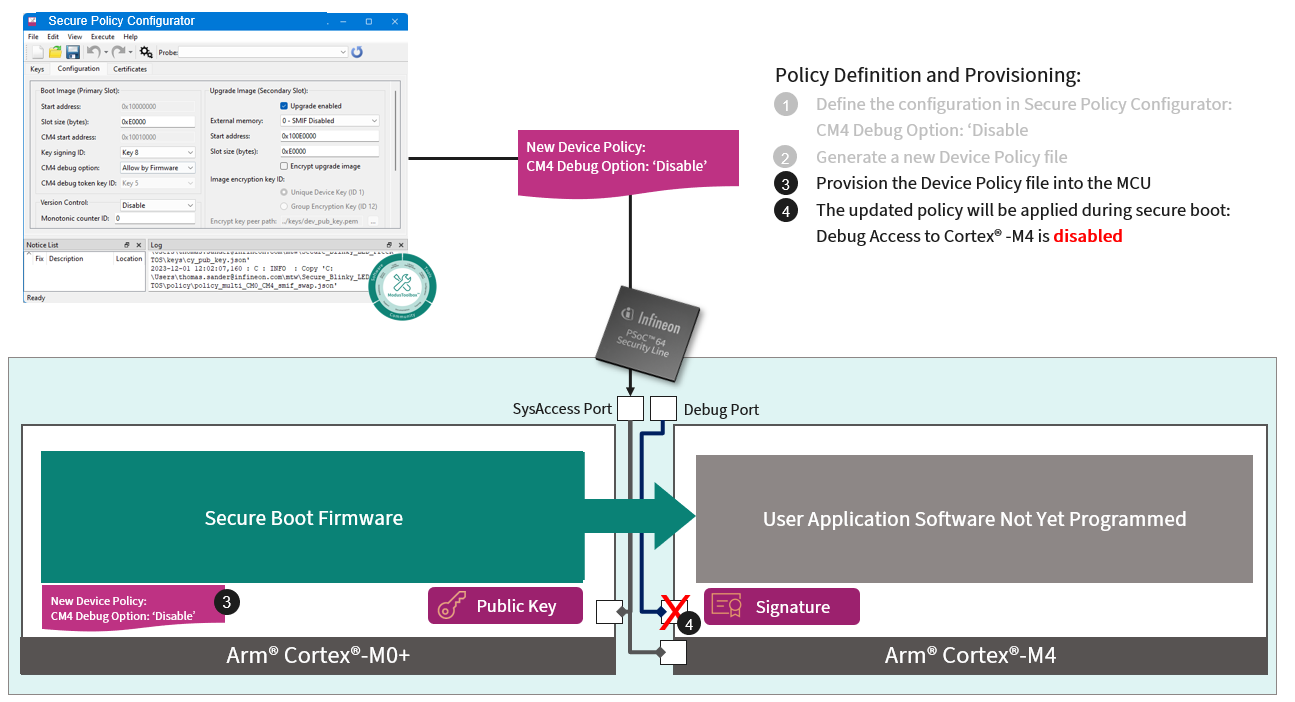Refresh the probe list

click(x=357, y=52)
